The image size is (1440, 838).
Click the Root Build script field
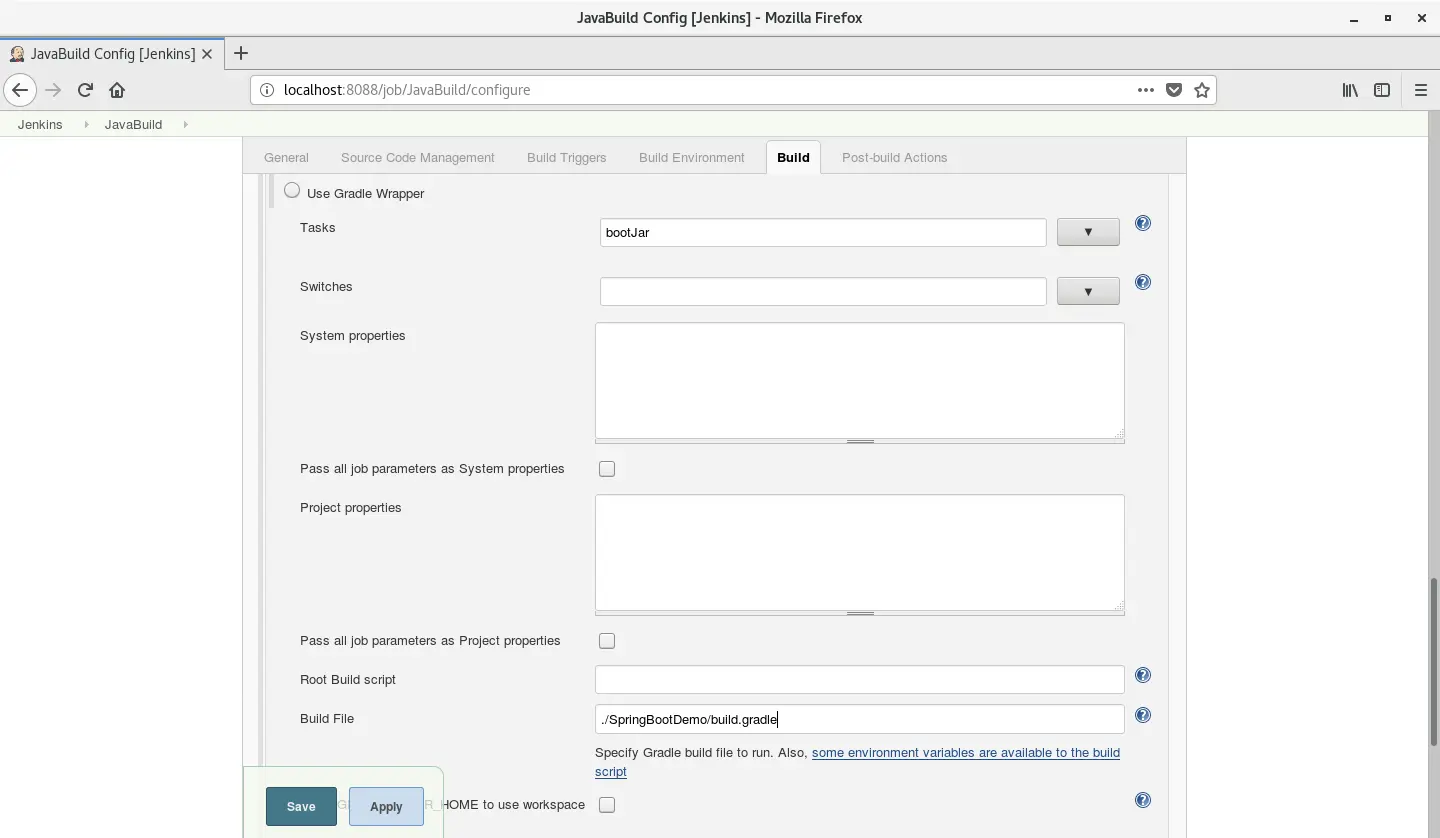(860, 679)
